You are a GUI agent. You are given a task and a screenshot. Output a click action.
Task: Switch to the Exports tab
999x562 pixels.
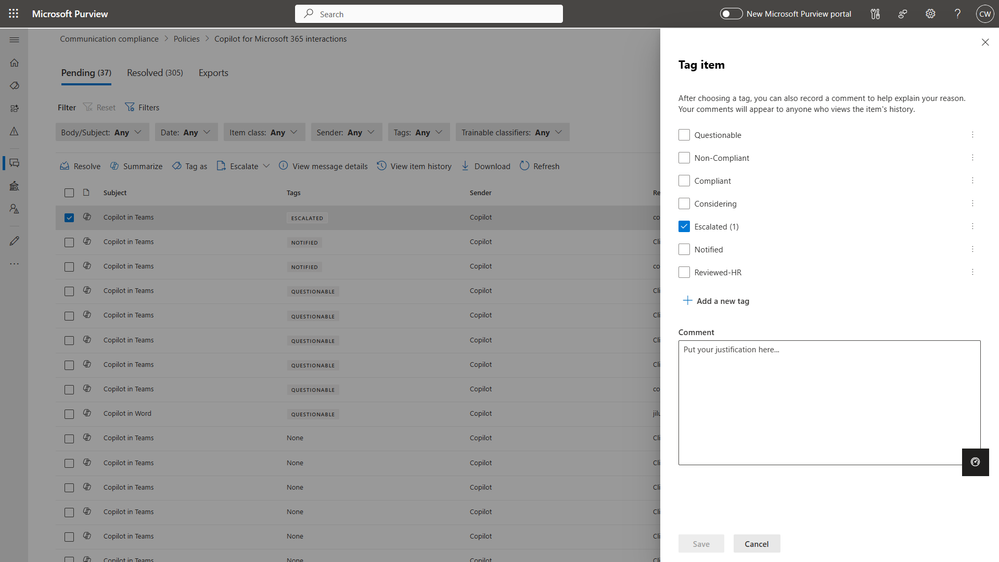point(213,73)
